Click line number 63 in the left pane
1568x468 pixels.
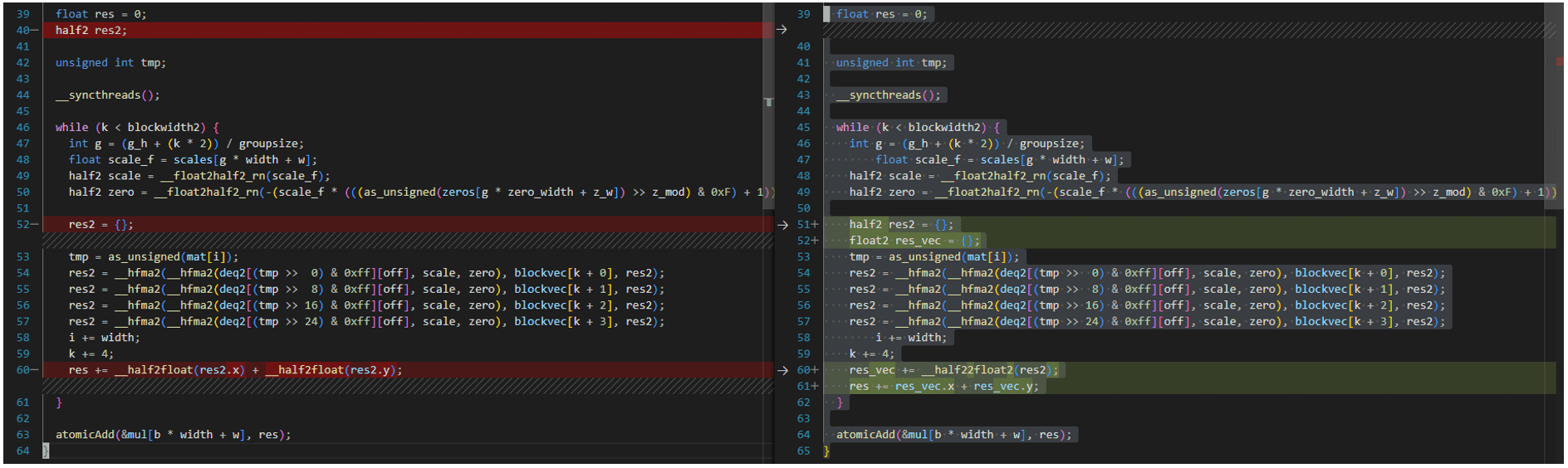tap(23, 435)
